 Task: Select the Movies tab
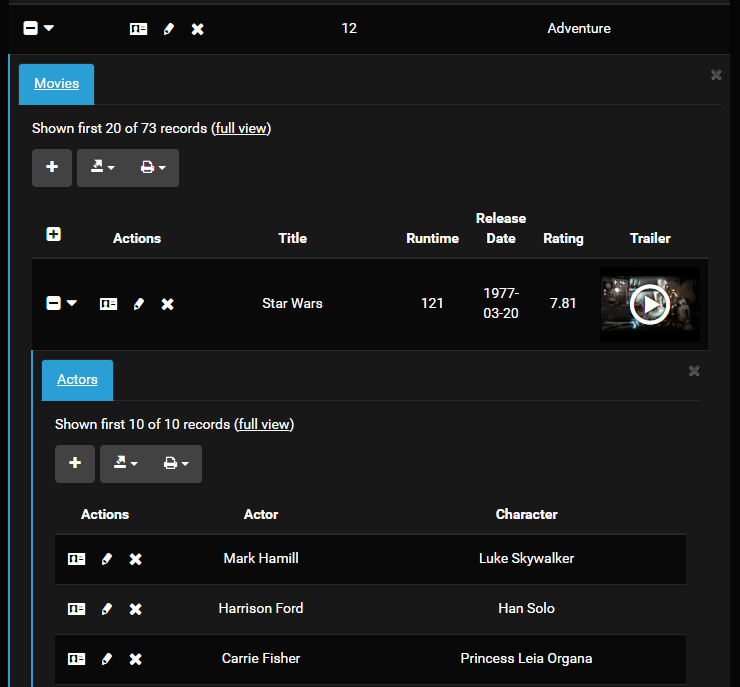[56, 84]
